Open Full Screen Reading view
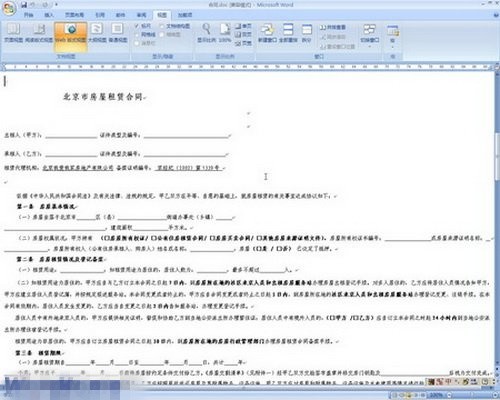 coord(39,33)
